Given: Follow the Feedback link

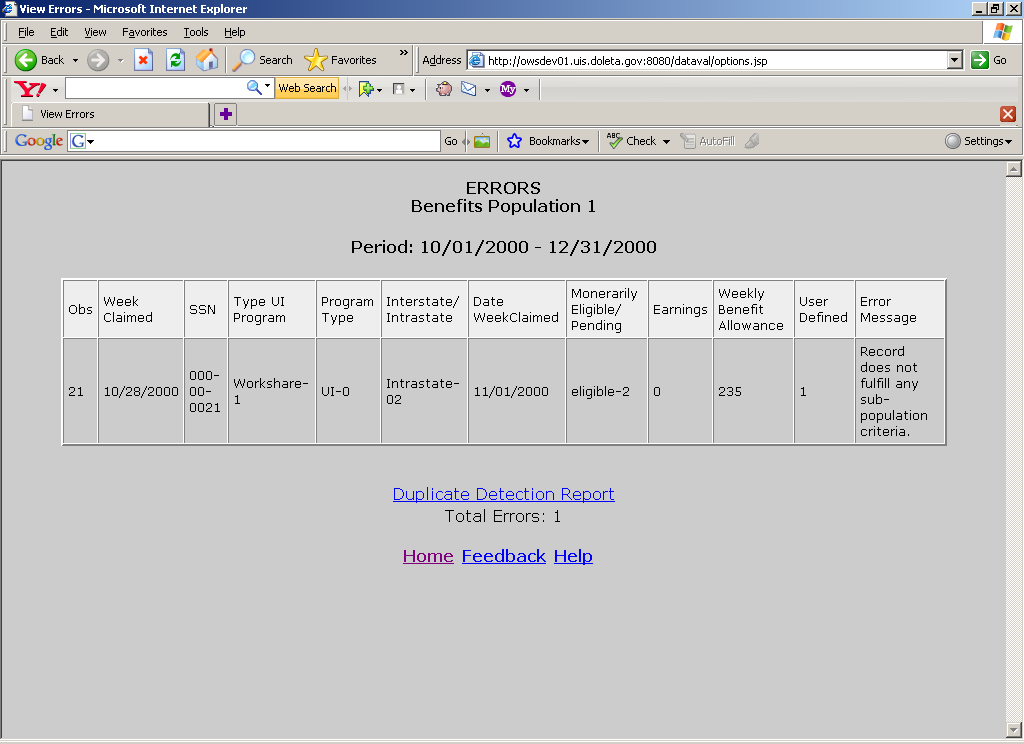Looking at the screenshot, I should click(503, 556).
